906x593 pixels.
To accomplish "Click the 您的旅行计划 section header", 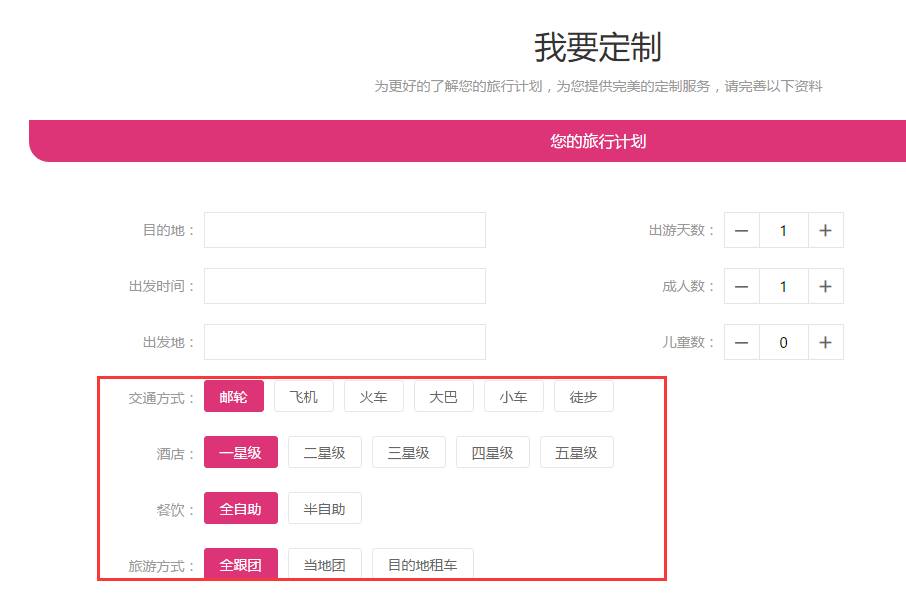I will (597, 141).
